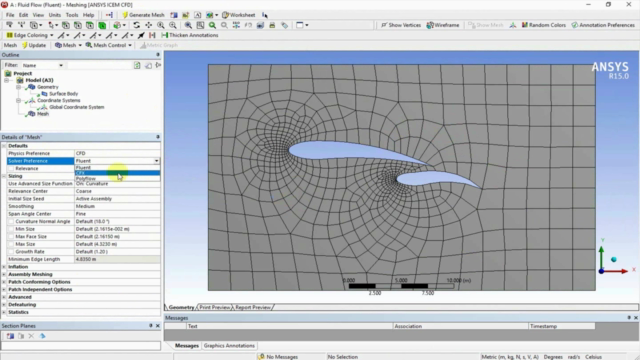This screenshot has width=640, height=360.
Task: Open the Units menu
Action: (x=54, y=15)
